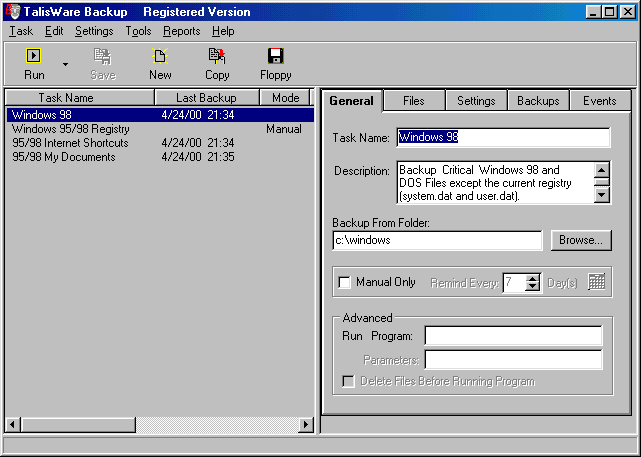This screenshot has width=641, height=457.
Task: Click the Backup From Folder path field
Action: pos(437,240)
